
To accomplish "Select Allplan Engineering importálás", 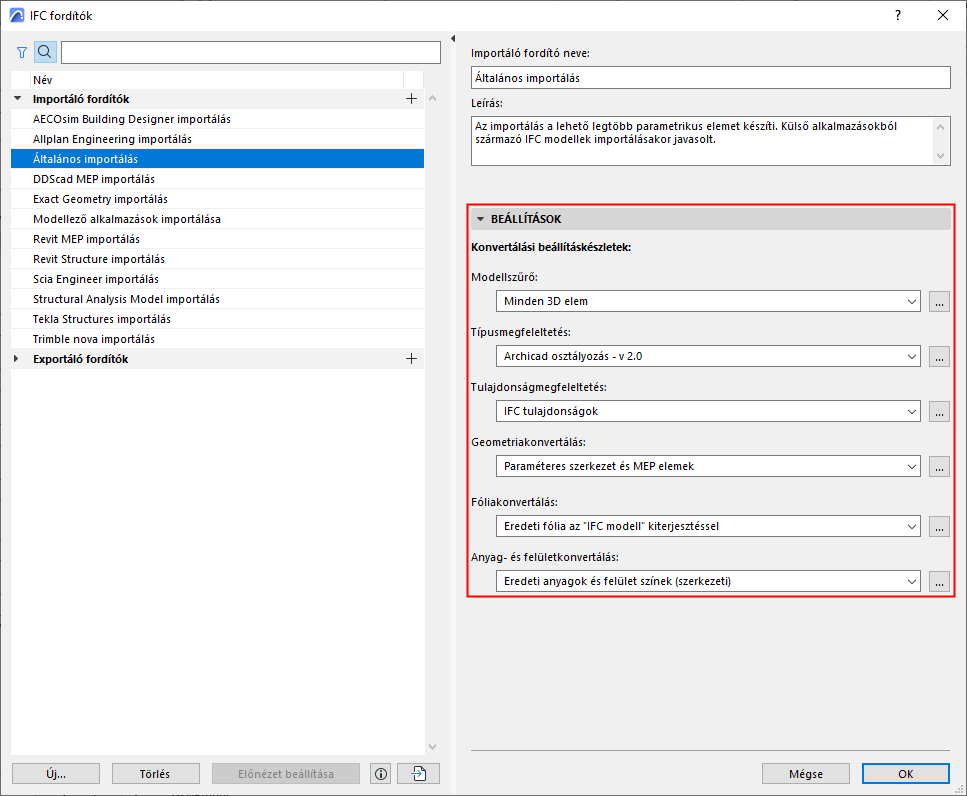I will [x=217, y=139].
